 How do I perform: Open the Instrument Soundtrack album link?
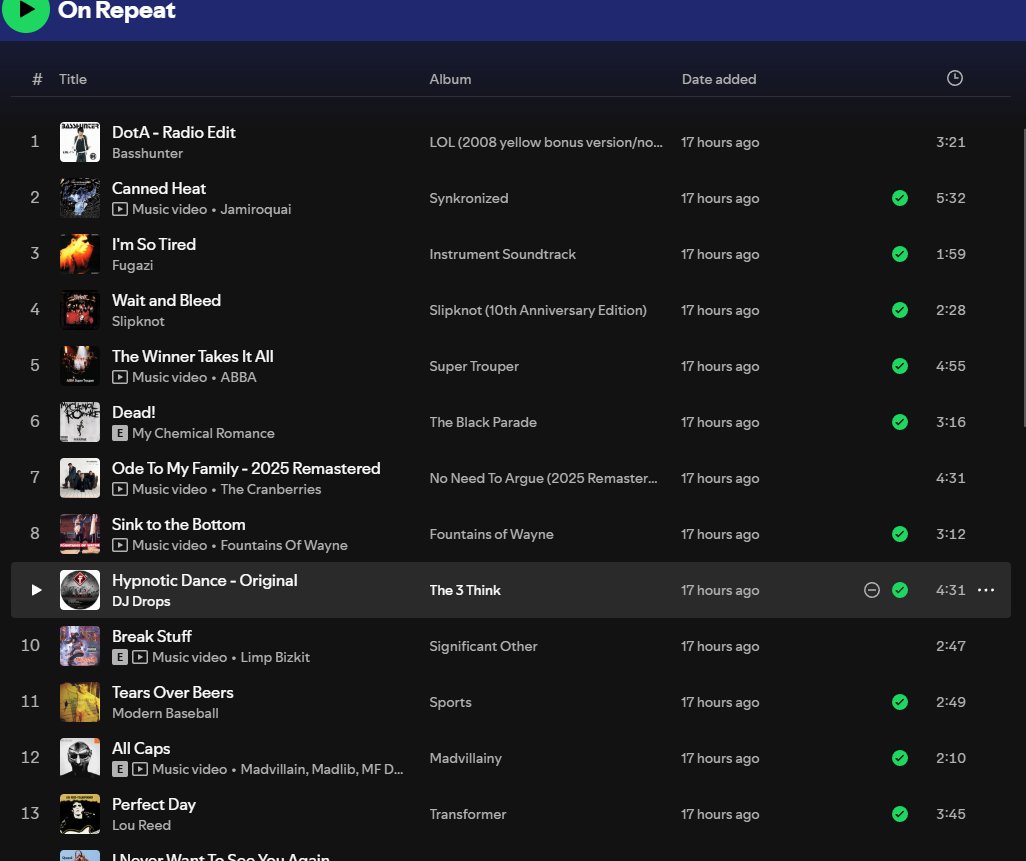pos(503,255)
